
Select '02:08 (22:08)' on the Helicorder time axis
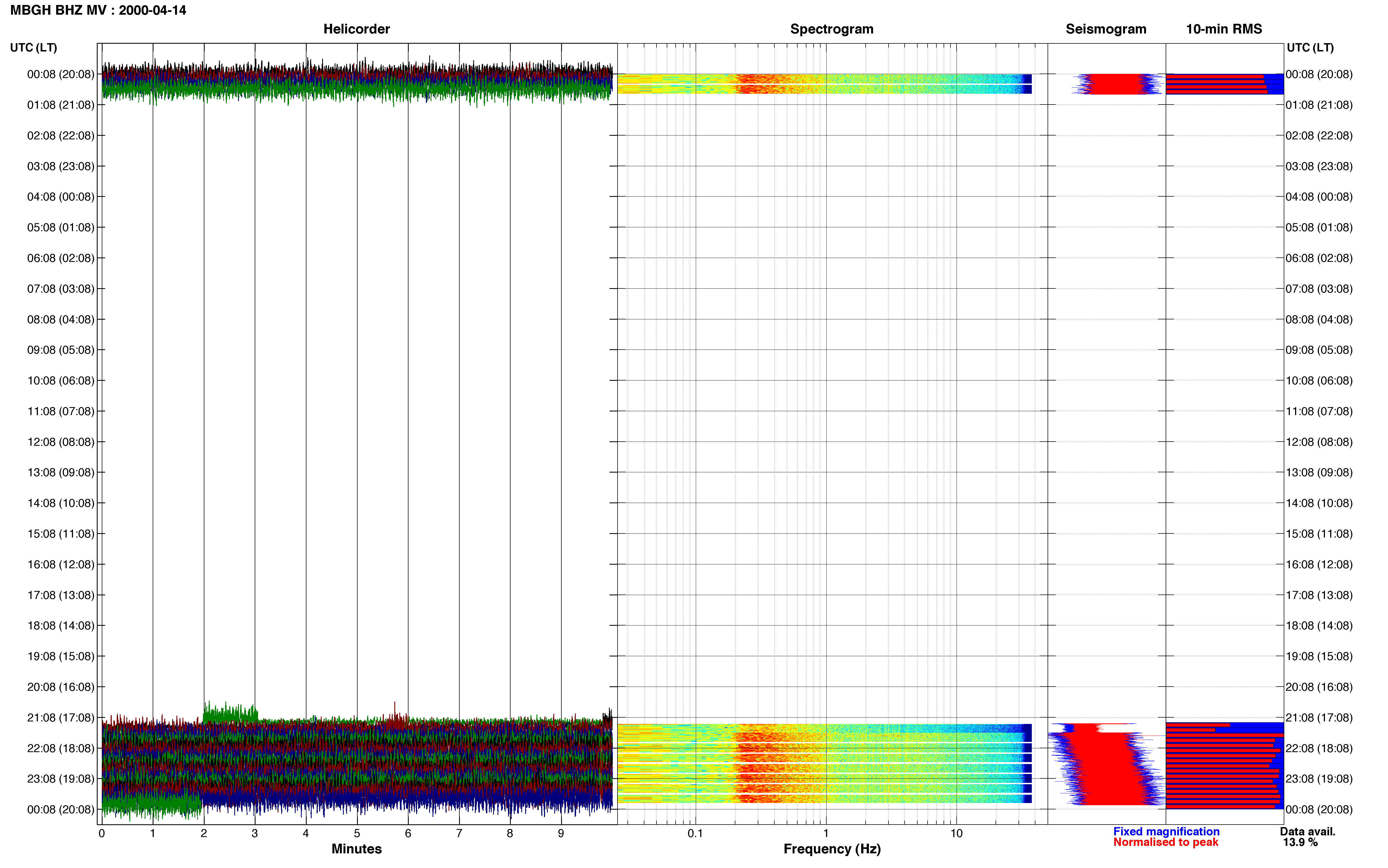(x=61, y=135)
